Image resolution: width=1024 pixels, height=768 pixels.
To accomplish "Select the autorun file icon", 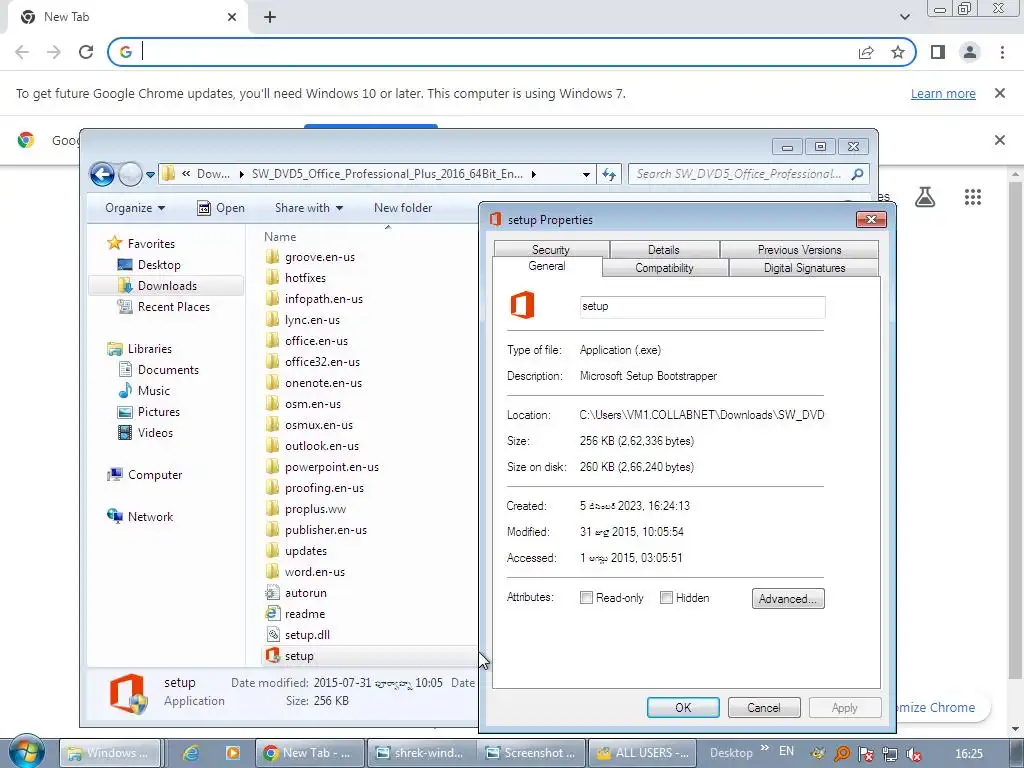I will click(272, 592).
